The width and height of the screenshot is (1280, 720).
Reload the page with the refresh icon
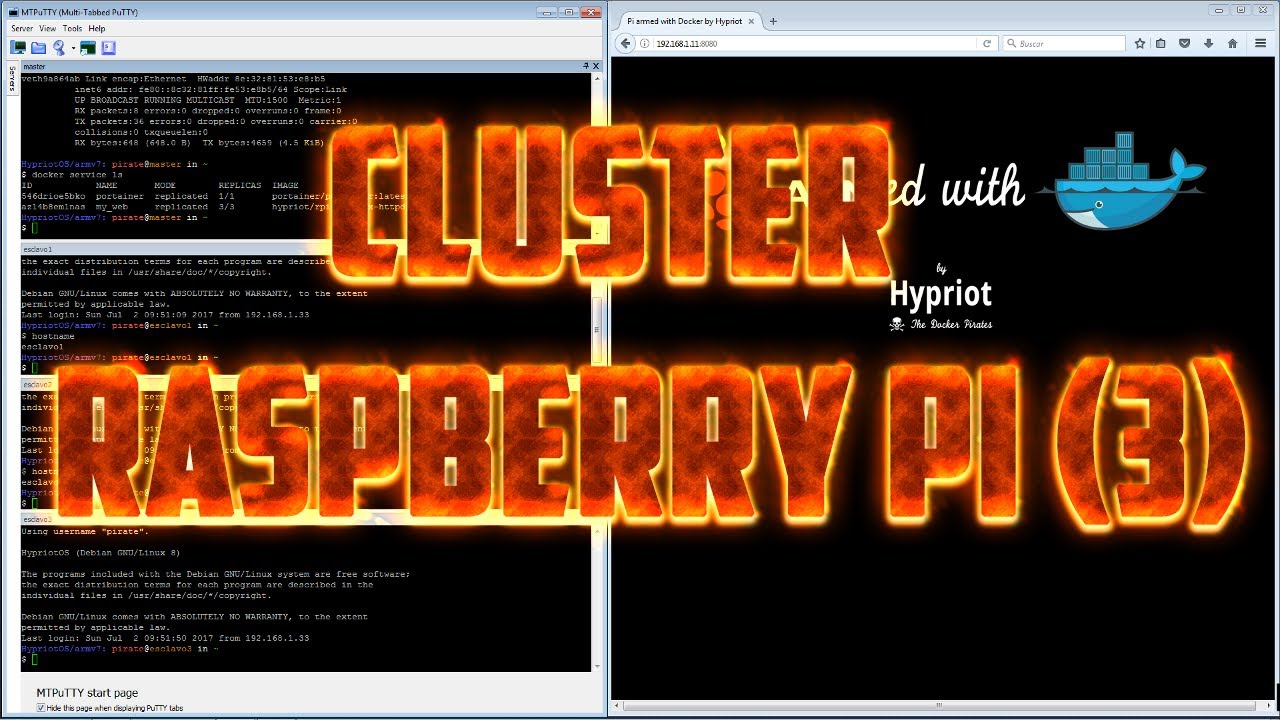(987, 44)
